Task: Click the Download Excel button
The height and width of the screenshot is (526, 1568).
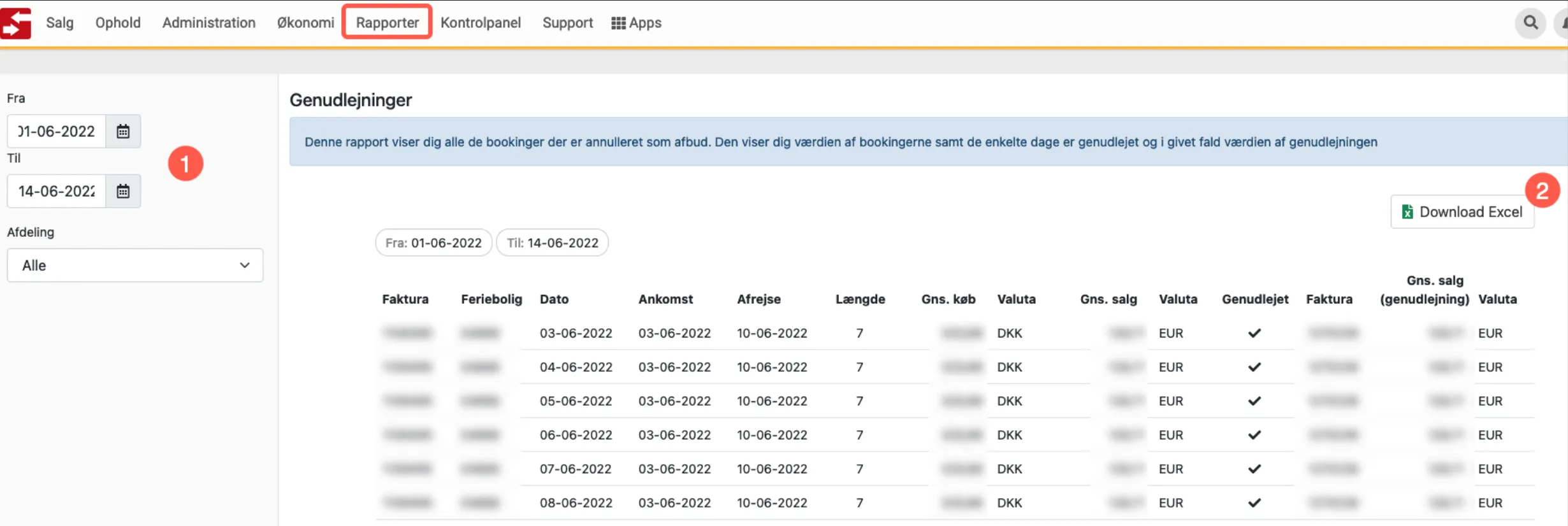Action: pyautogui.click(x=1462, y=211)
